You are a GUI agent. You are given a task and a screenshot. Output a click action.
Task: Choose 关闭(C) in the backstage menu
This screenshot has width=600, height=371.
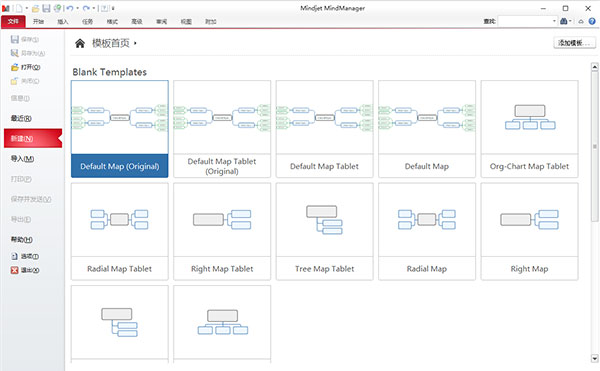25,81
